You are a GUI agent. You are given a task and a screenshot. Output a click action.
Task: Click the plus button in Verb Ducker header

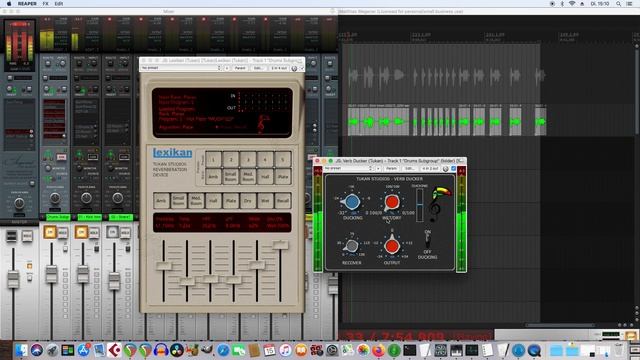[x=379, y=169]
